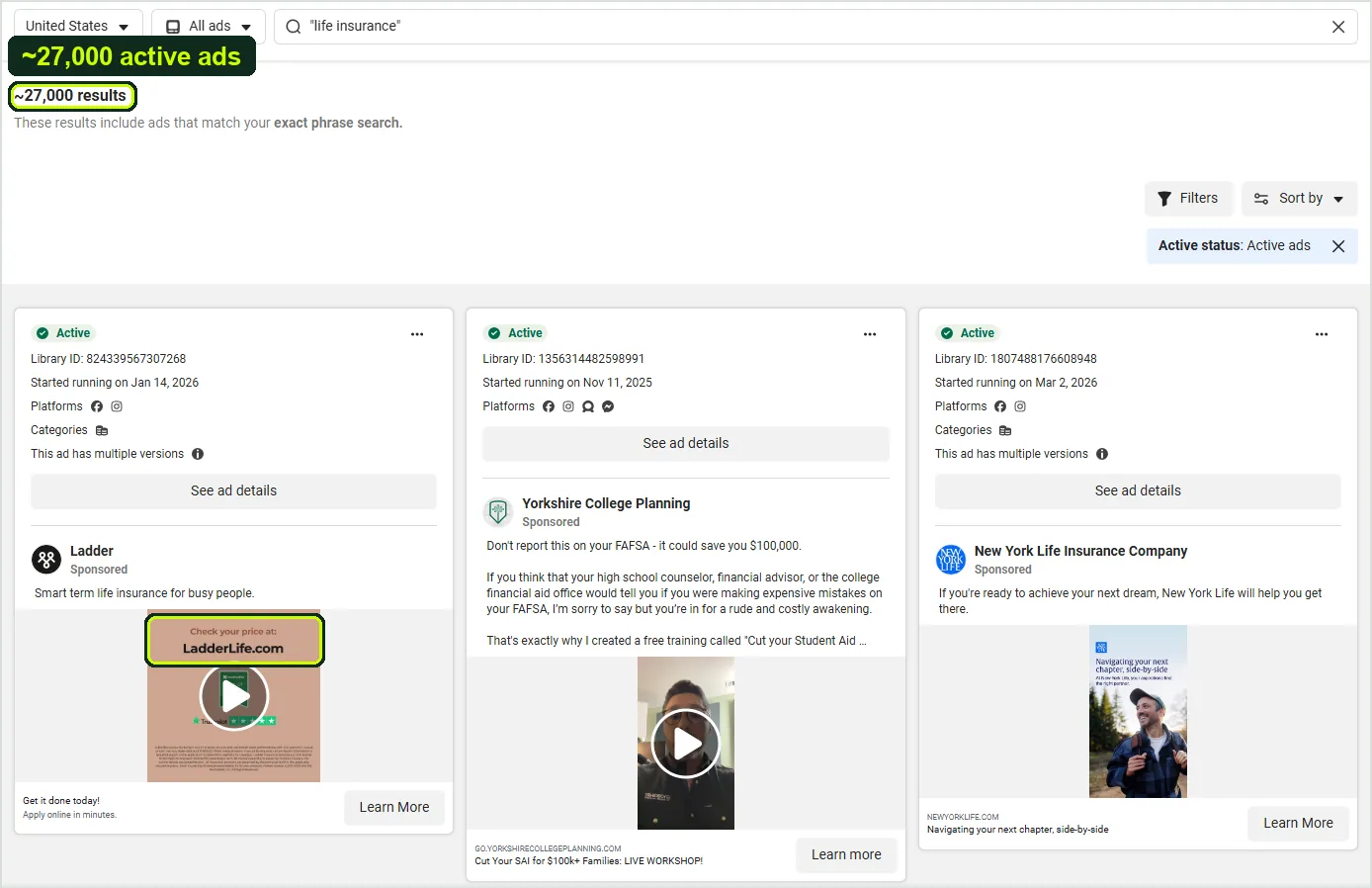Click the search magnifier icon
Screen dimensions: 1372x888
[x=294, y=27]
